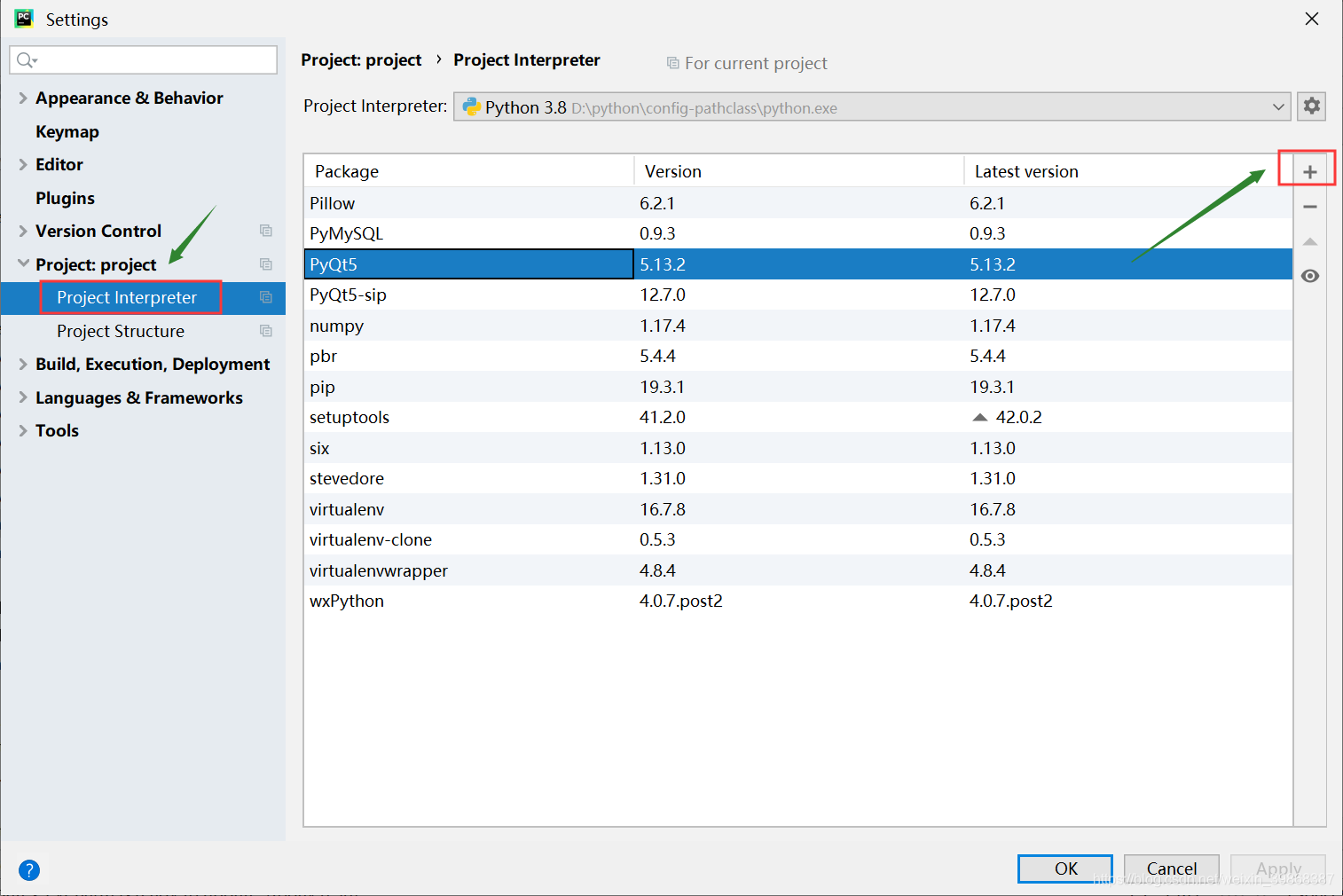
Task: Click the plus icon to install a package
Action: click(1309, 172)
